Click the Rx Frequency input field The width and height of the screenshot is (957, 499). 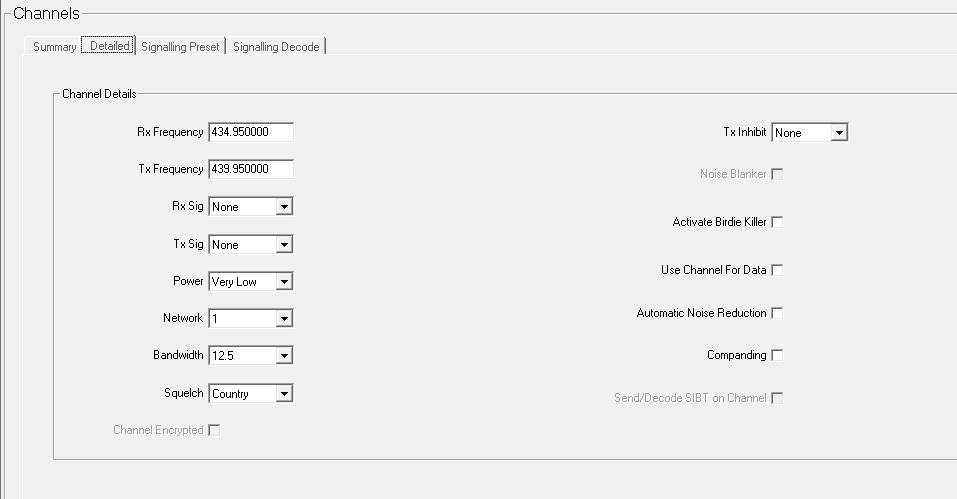coord(251,132)
